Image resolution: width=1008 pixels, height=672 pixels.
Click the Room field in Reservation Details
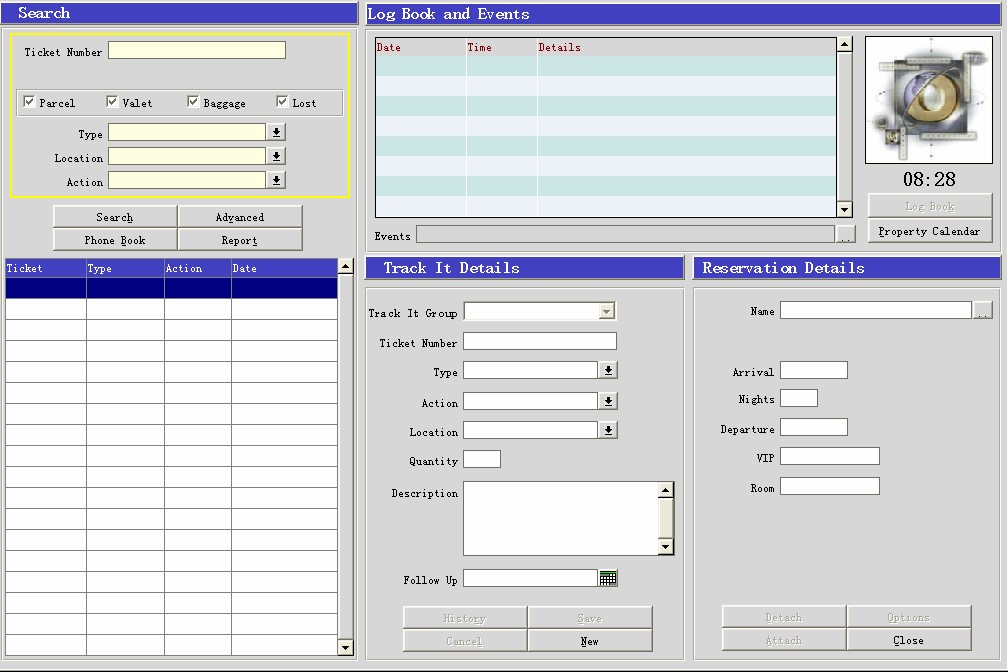[830, 486]
